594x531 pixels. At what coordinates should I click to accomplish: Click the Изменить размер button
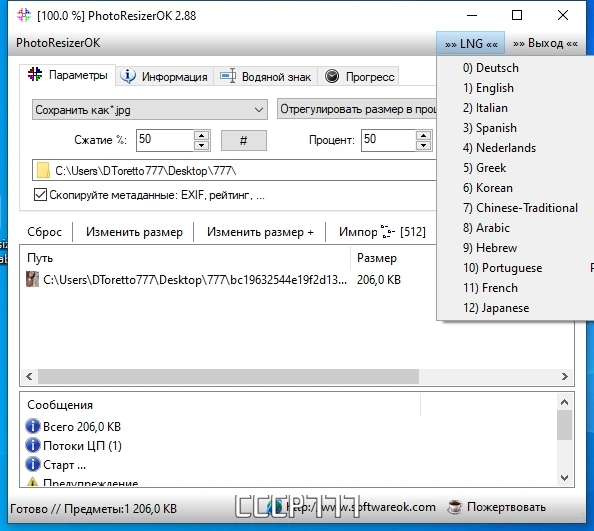coord(134,232)
